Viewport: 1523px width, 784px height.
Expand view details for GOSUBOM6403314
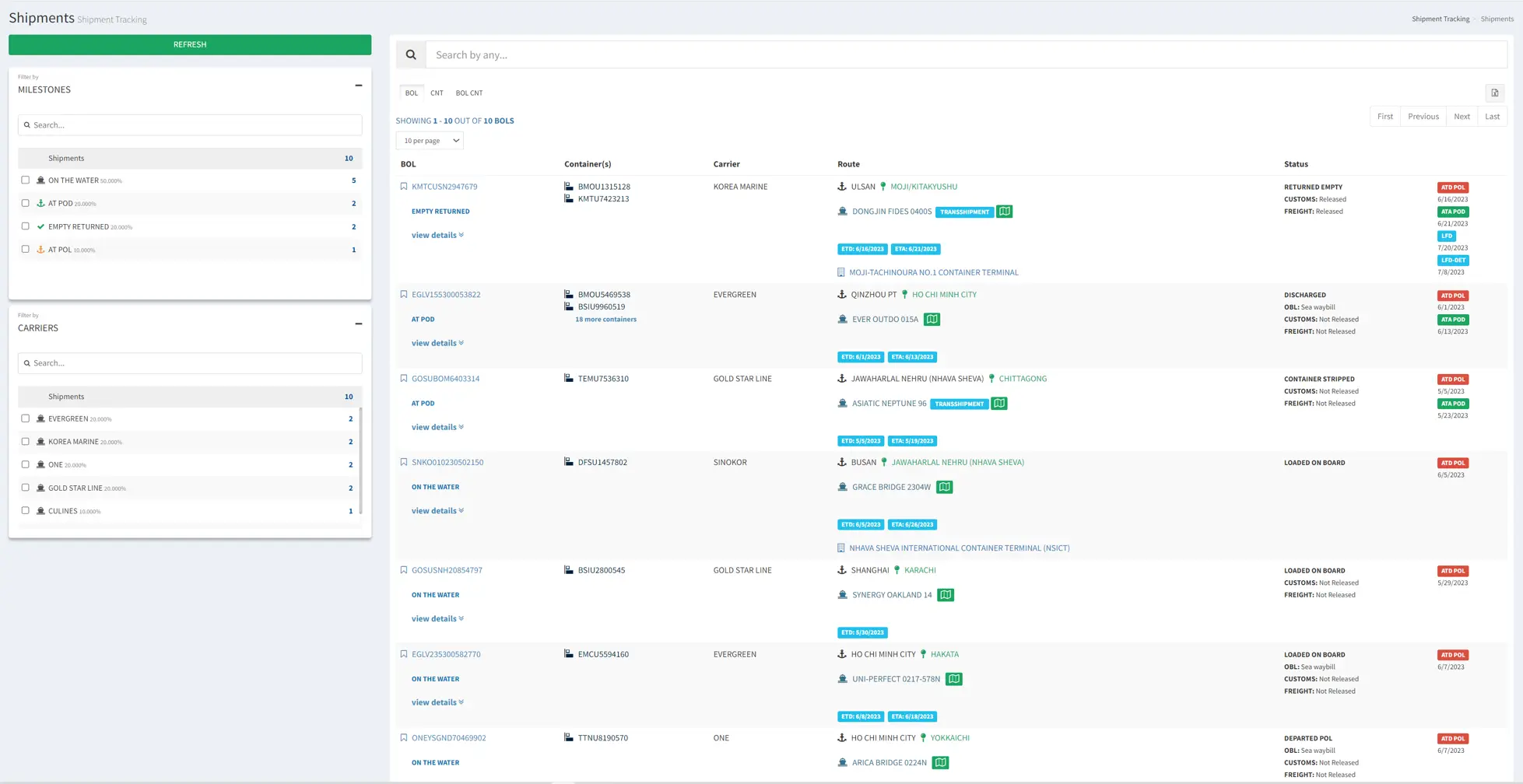(437, 427)
